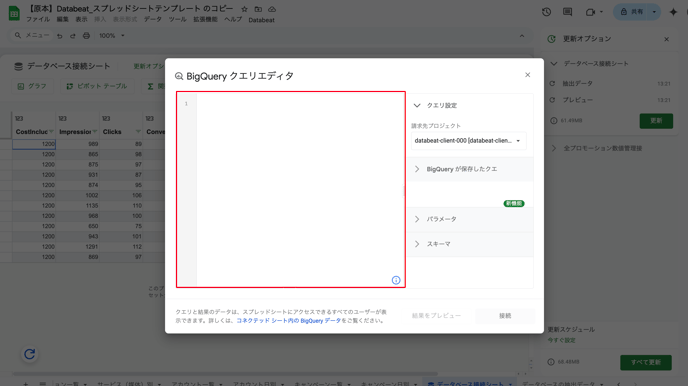The image size is (688, 386).
Task: Open the データ menu
Action: pos(153,20)
